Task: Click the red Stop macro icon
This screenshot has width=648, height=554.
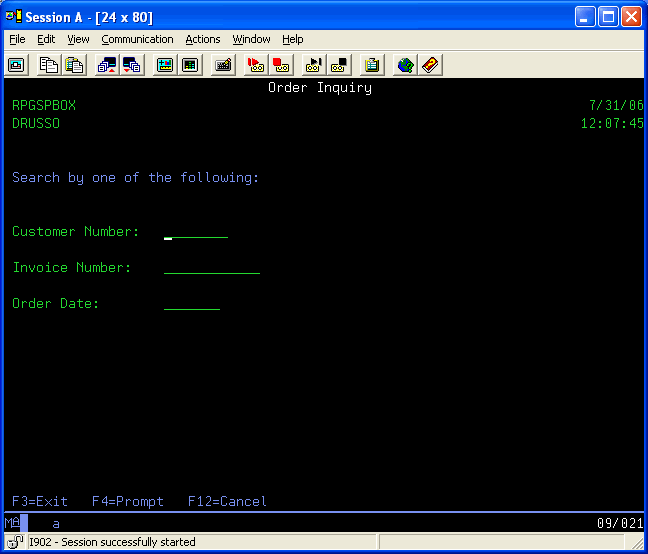Action: click(281, 65)
